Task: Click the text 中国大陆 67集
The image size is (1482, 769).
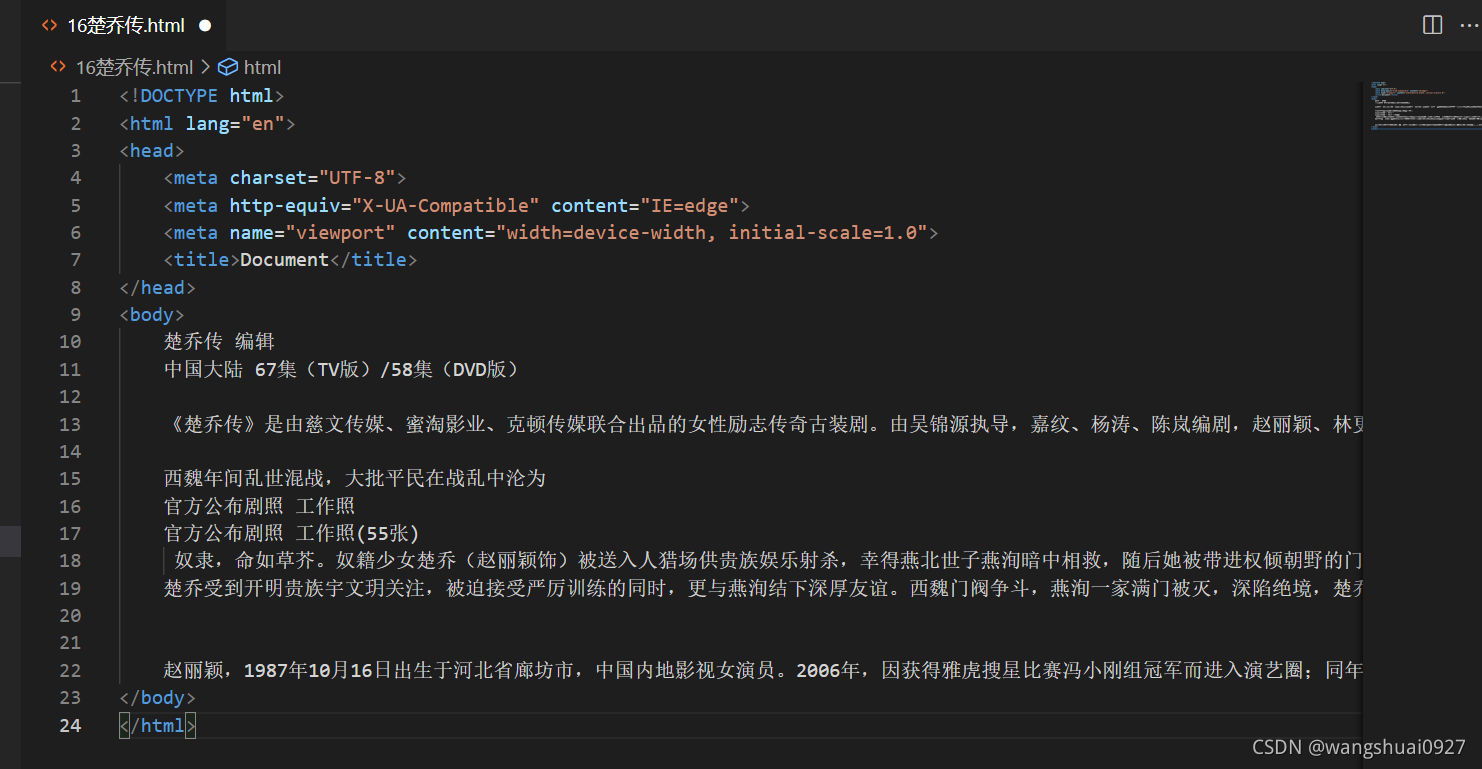Action: click(x=231, y=369)
